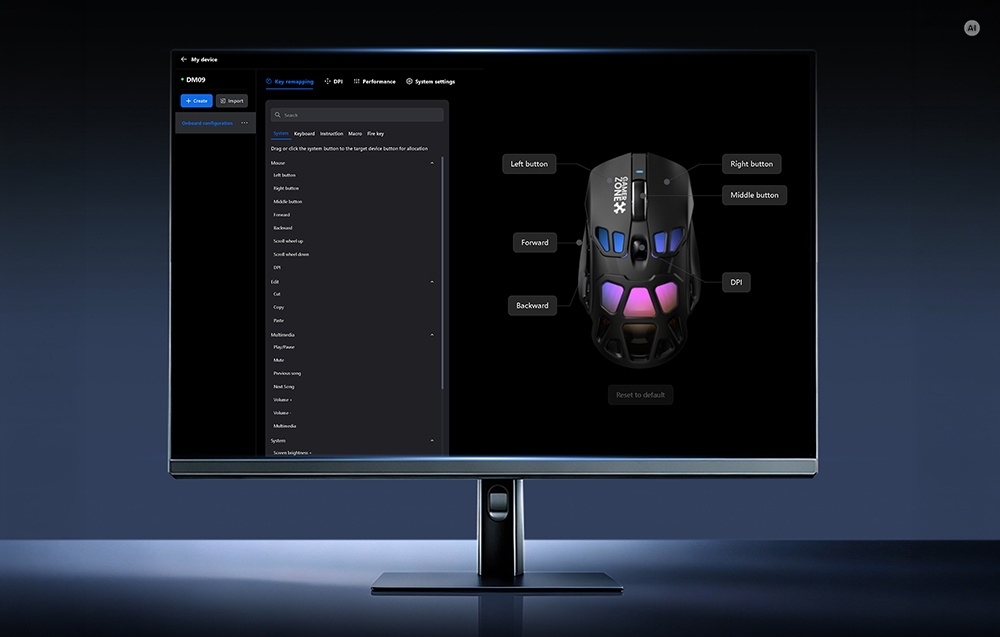This screenshot has height=637, width=1000.
Task: Select the Fire key sub-tab
Action: click(x=376, y=133)
